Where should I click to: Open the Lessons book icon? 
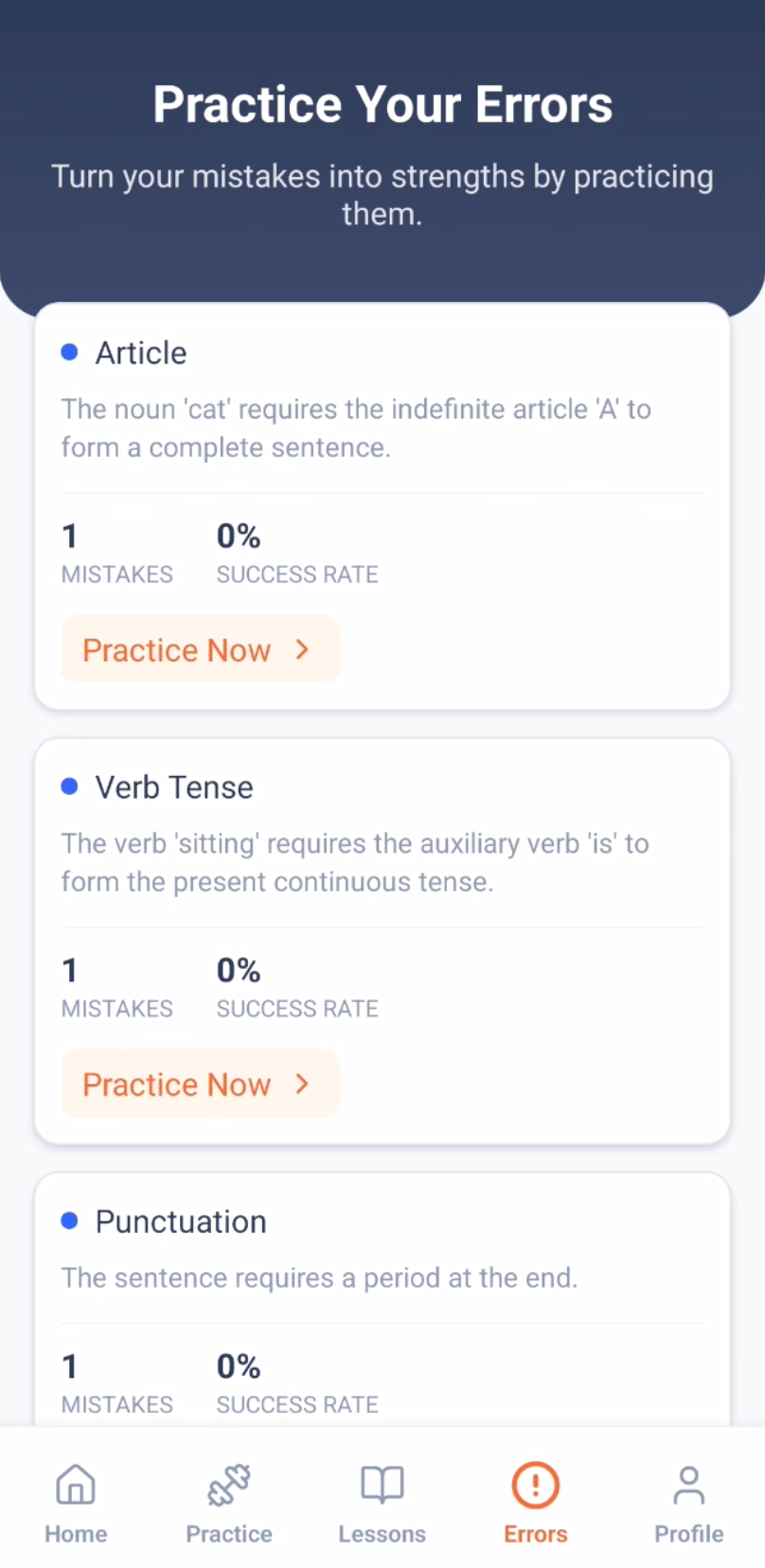(382, 1484)
